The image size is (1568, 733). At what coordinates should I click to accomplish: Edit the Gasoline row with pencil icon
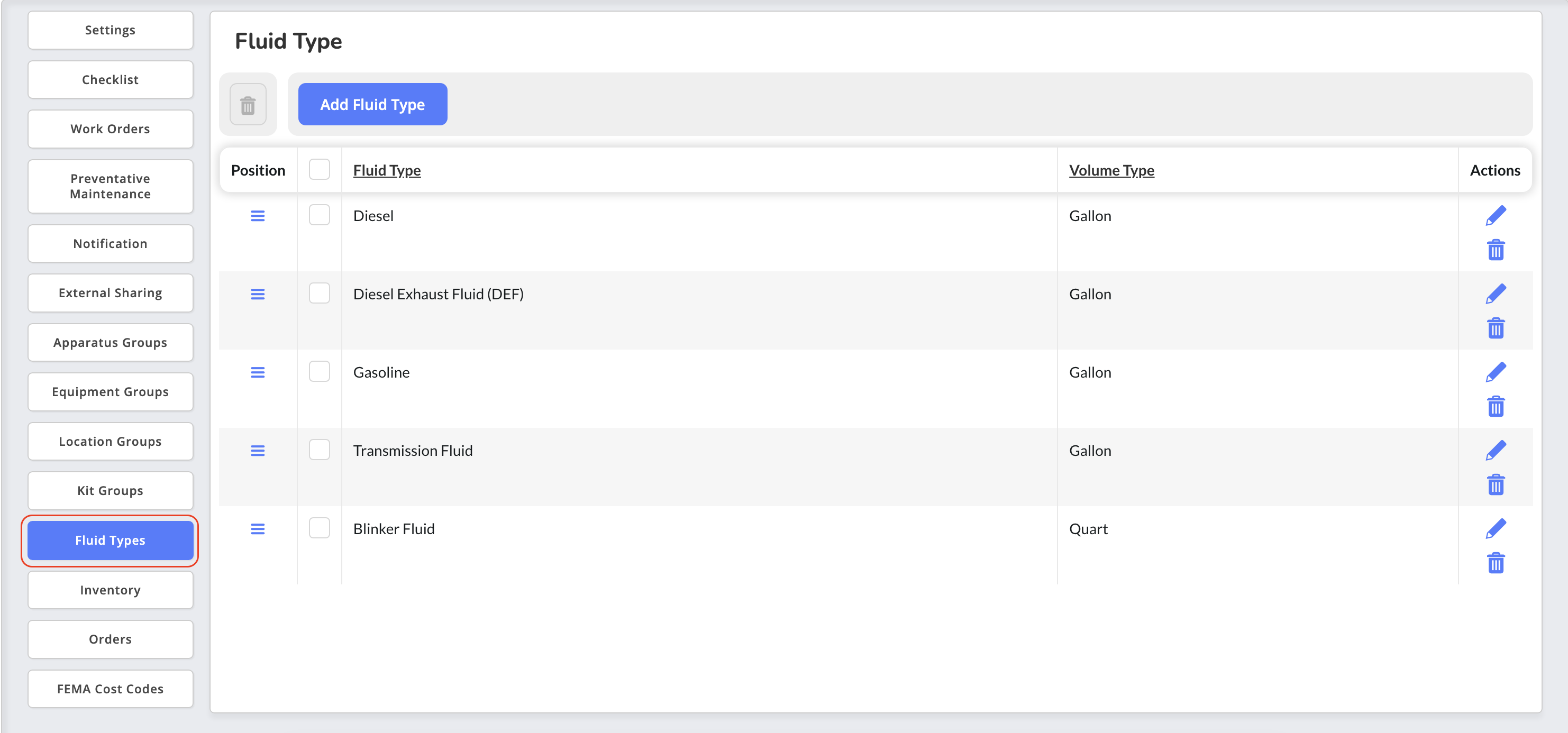tap(1496, 372)
